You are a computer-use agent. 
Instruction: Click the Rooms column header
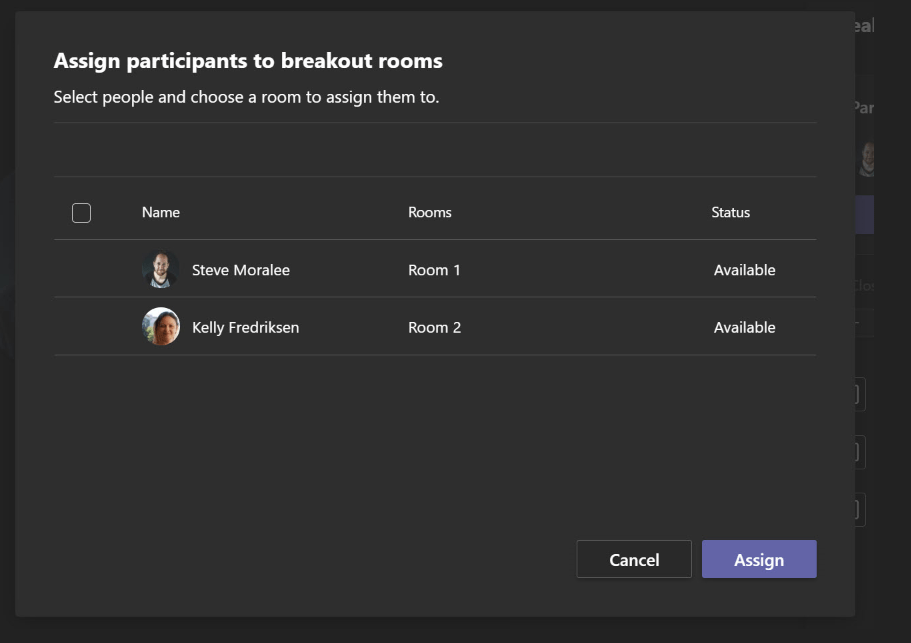pyautogui.click(x=430, y=212)
